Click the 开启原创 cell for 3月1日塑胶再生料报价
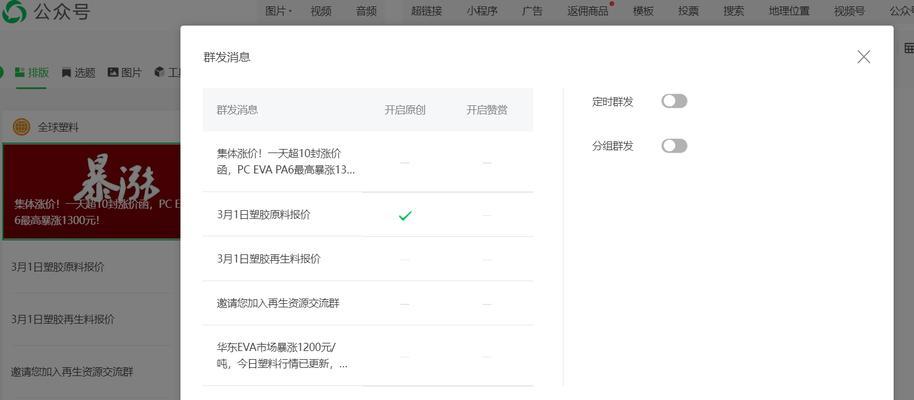914x400 pixels. 405,259
